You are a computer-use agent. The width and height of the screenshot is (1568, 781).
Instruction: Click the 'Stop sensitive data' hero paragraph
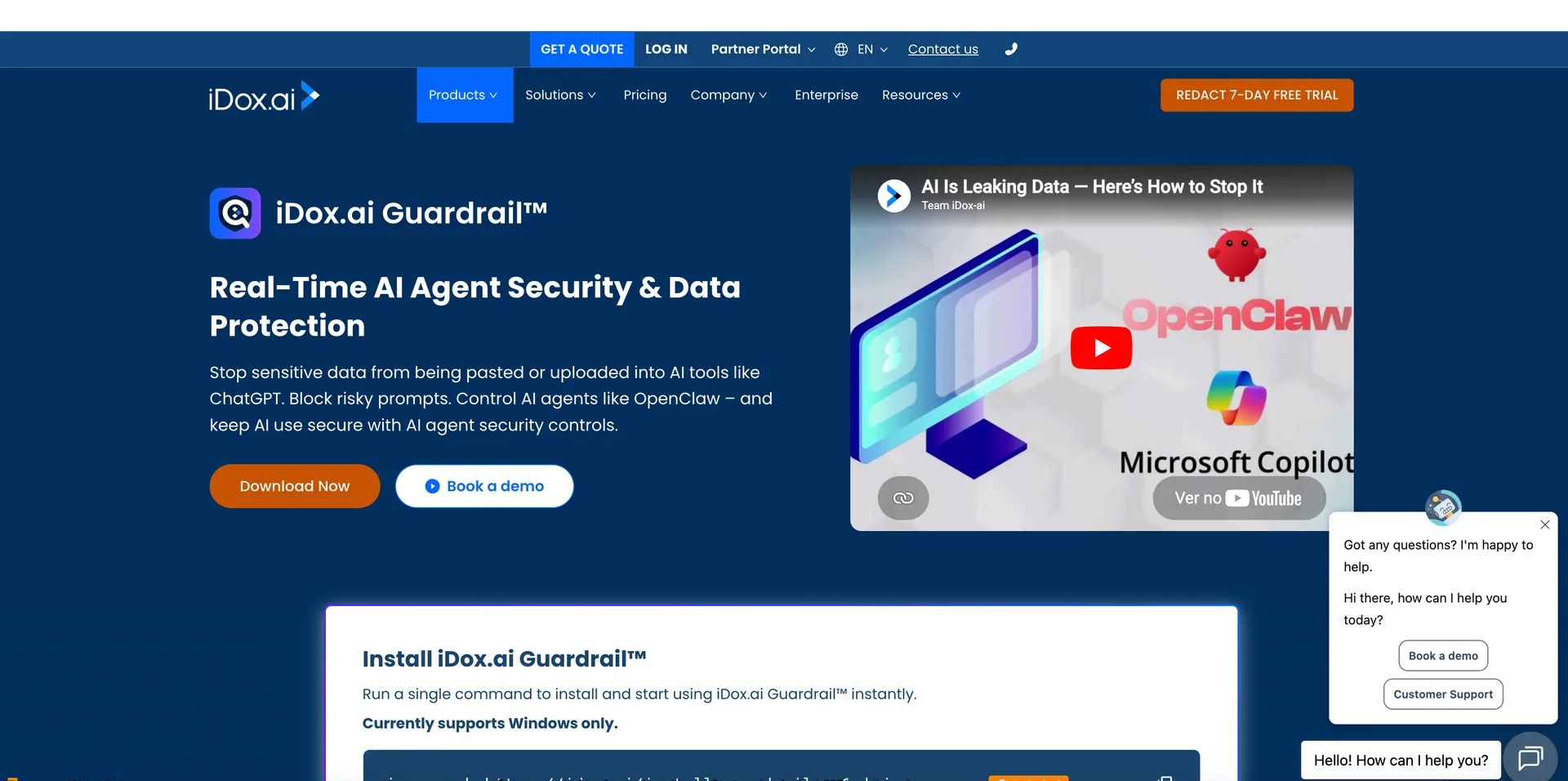point(491,399)
